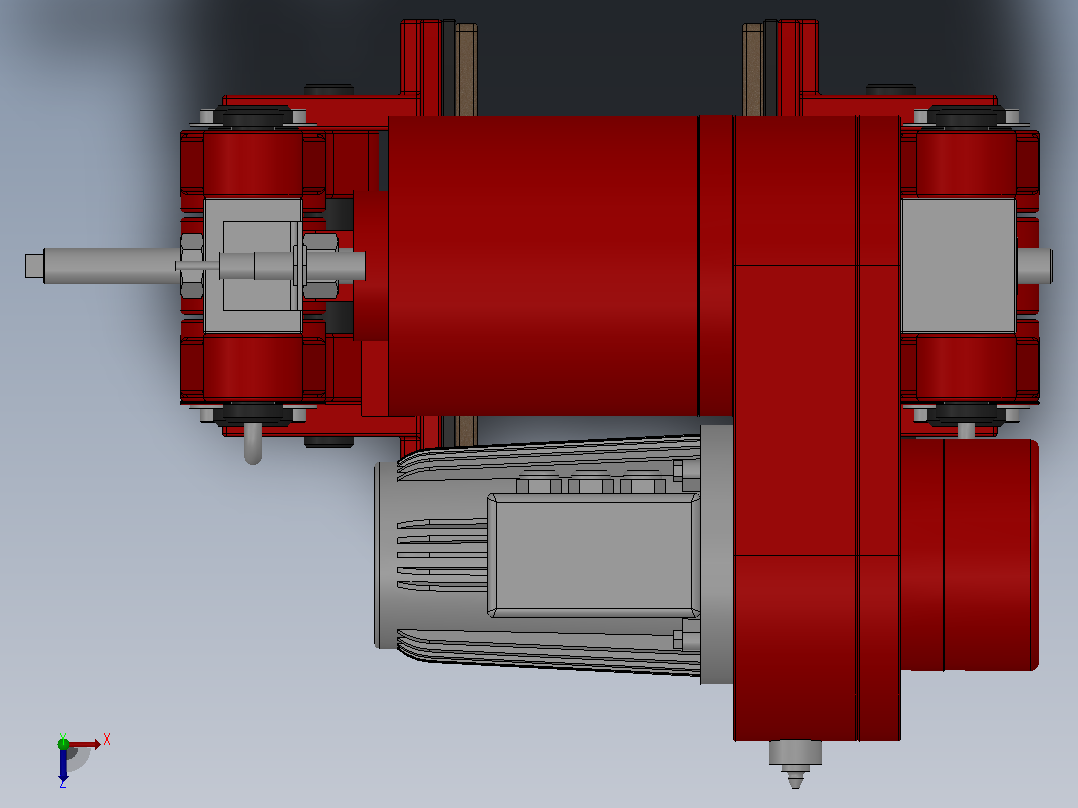
Task: Select the gray square block on the right side
Action: (x=958, y=265)
